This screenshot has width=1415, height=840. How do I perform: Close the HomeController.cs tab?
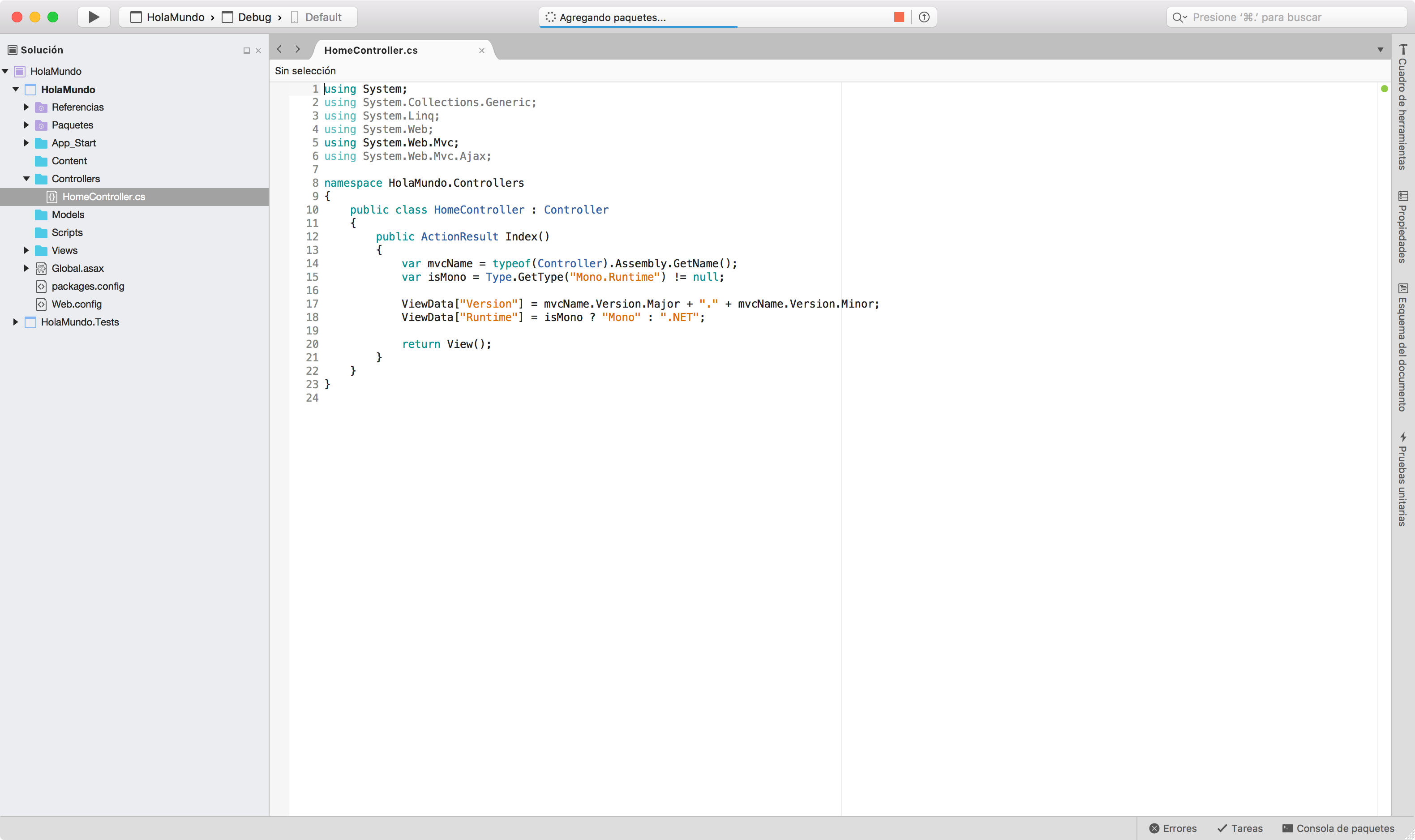coord(482,51)
